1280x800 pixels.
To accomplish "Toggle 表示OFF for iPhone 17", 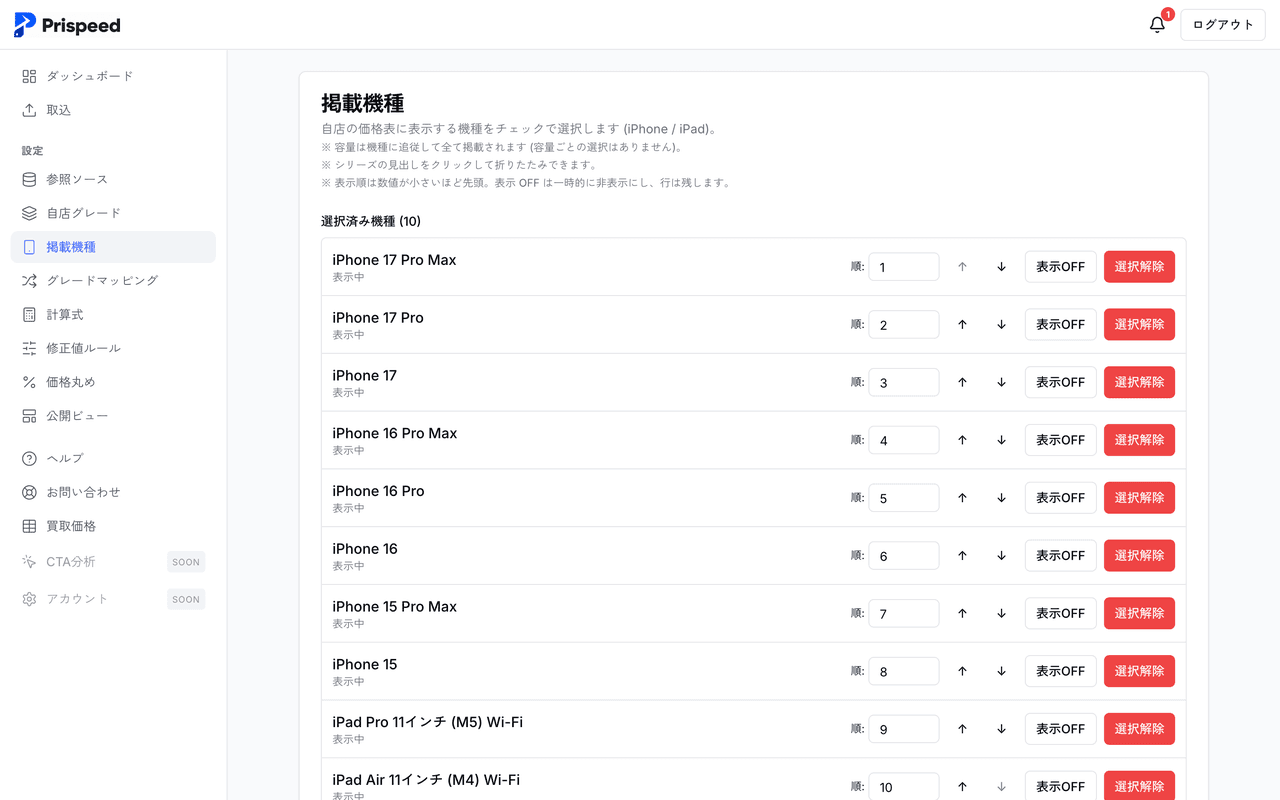I will (x=1060, y=382).
